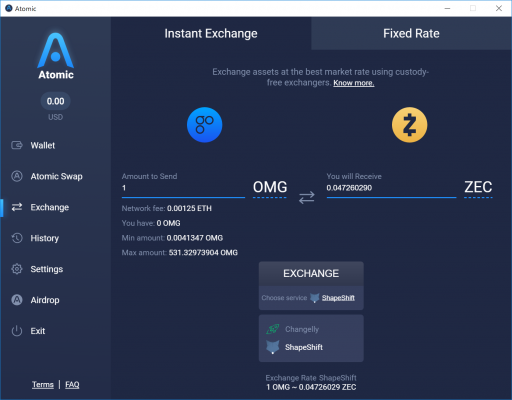512x400 pixels.
Task: Click the Atomic app icon in title bar
Action: click(9, 8)
